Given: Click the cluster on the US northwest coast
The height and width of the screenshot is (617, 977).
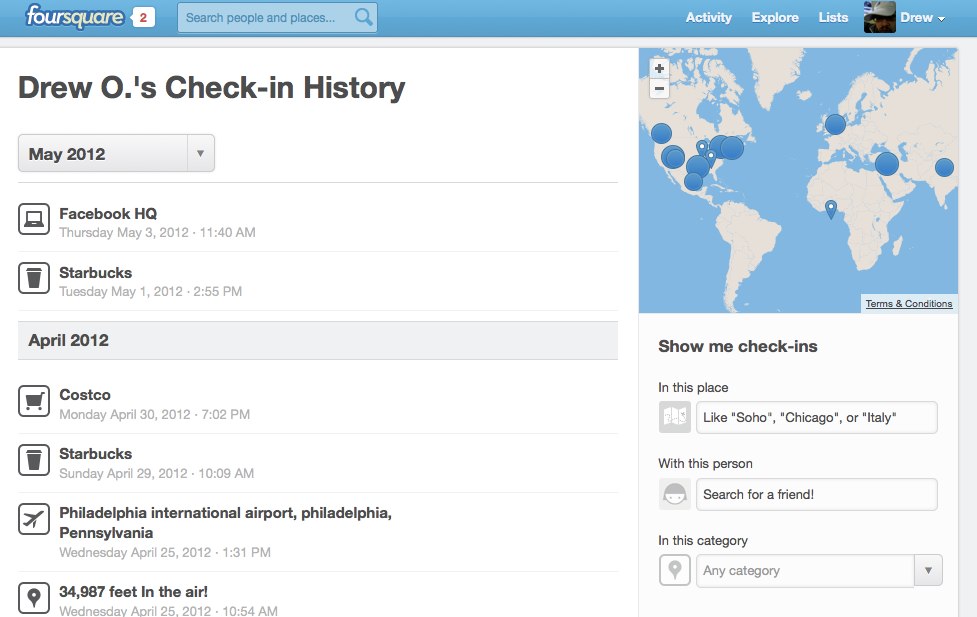Looking at the screenshot, I should pyautogui.click(x=661, y=133).
